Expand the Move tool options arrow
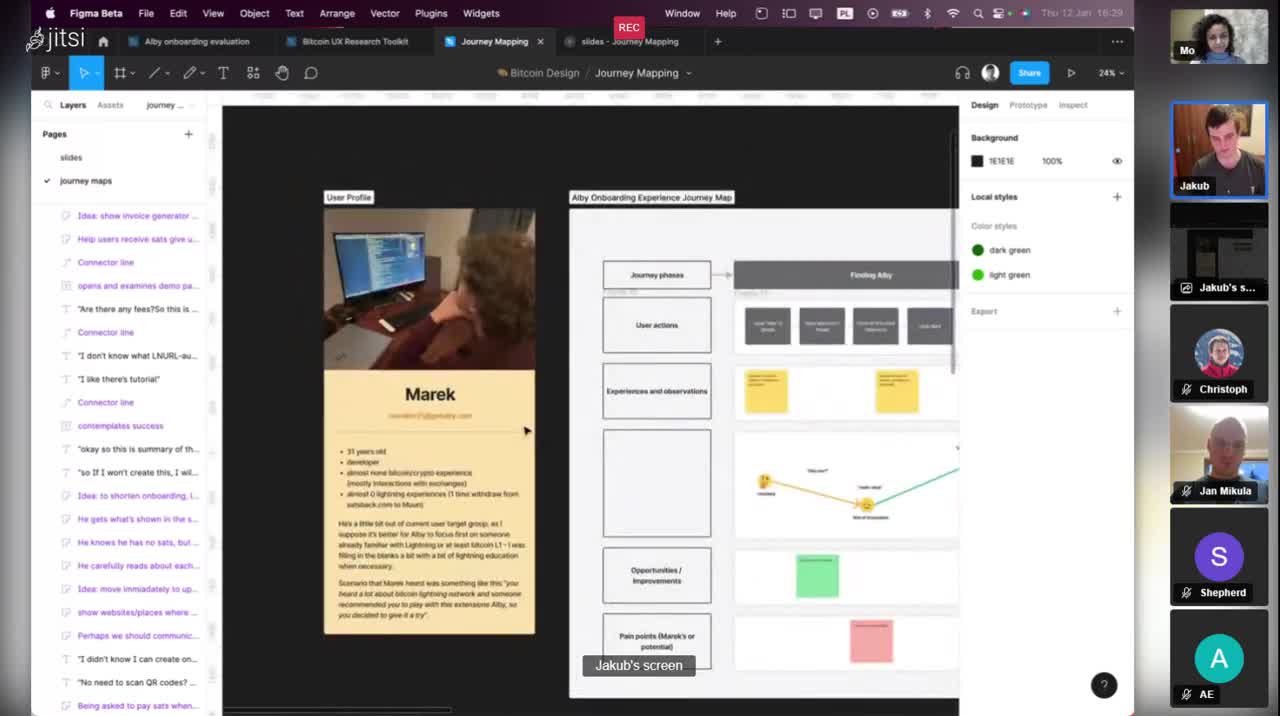Viewport: 1280px width, 716px height. point(97,73)
